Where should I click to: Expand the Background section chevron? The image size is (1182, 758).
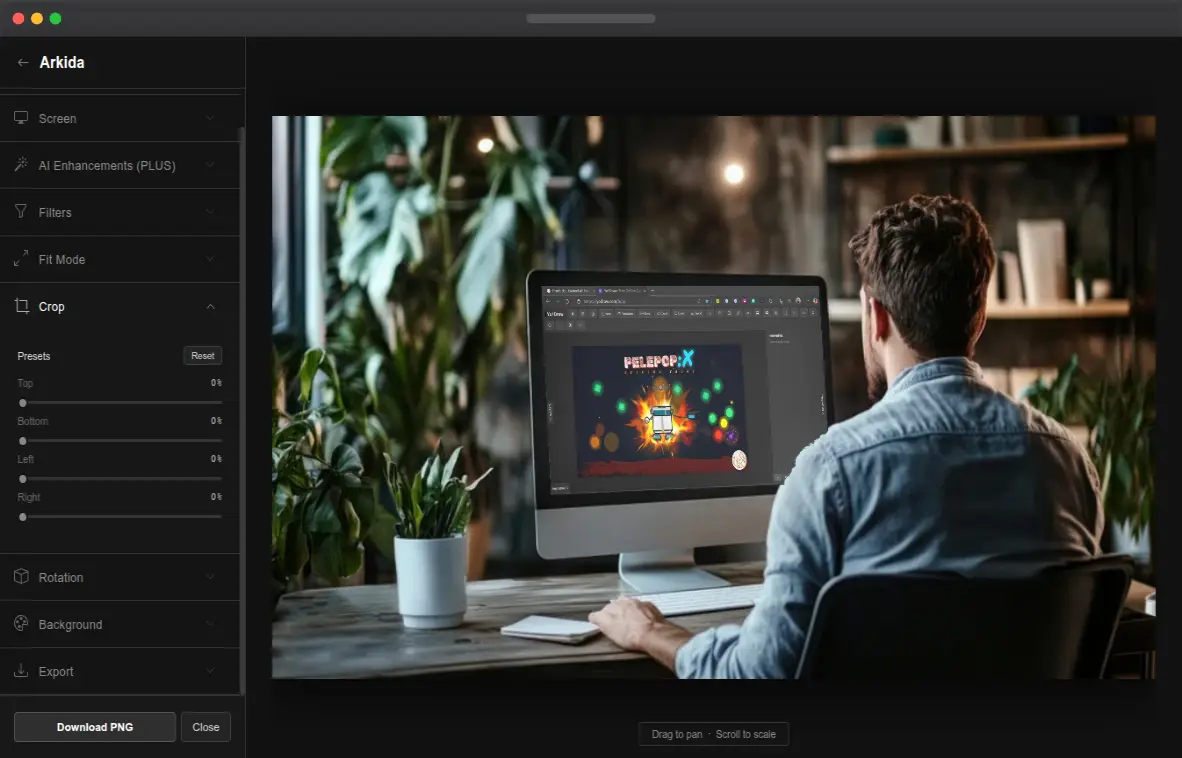pos(210,625)
